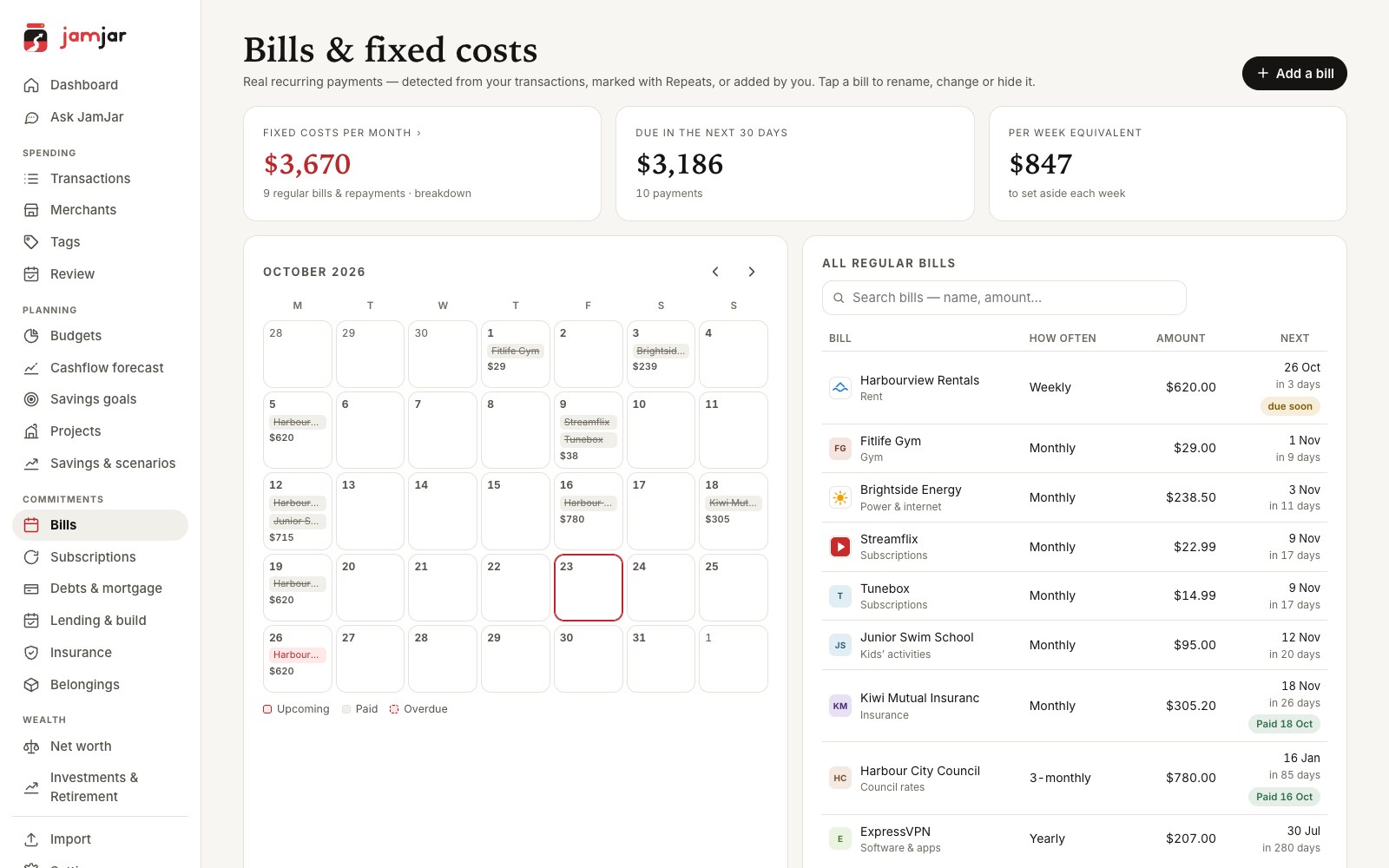Click the Tags icon in sidebar
Image resolution: width=1389 pixels, height=868 pixels.
click(x=31, y=242)
